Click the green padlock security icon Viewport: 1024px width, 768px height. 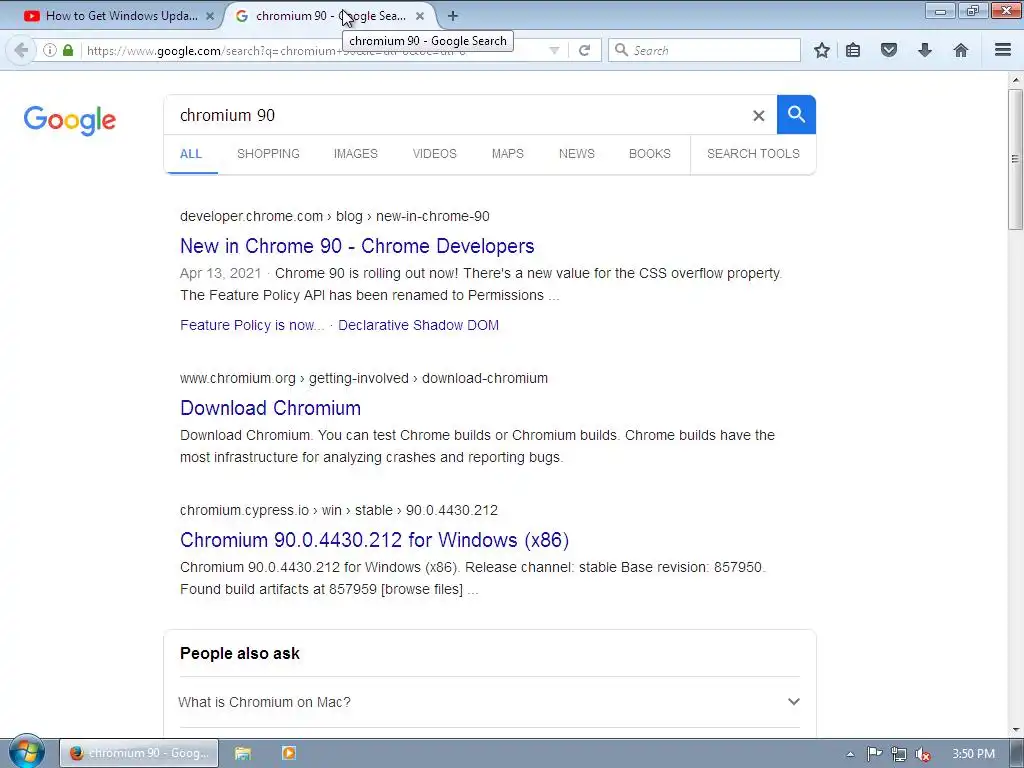click(68, 50)
